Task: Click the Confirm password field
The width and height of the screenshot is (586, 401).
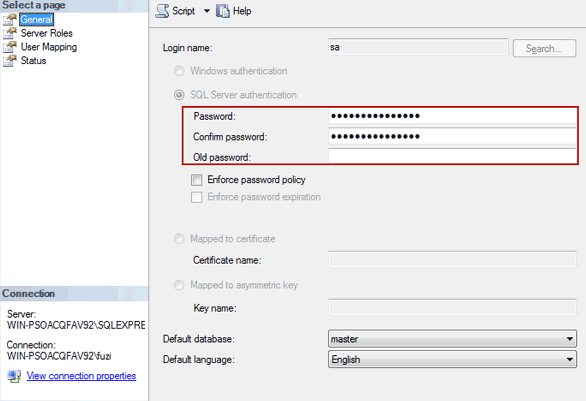Action: click(452, 136)
